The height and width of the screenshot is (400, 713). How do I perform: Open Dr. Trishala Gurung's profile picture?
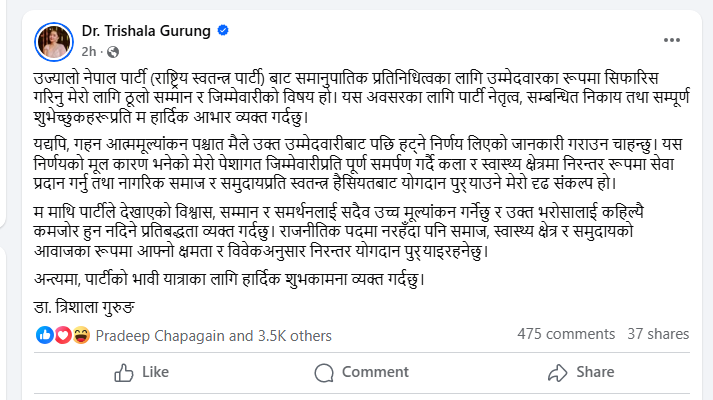point(52,39)
